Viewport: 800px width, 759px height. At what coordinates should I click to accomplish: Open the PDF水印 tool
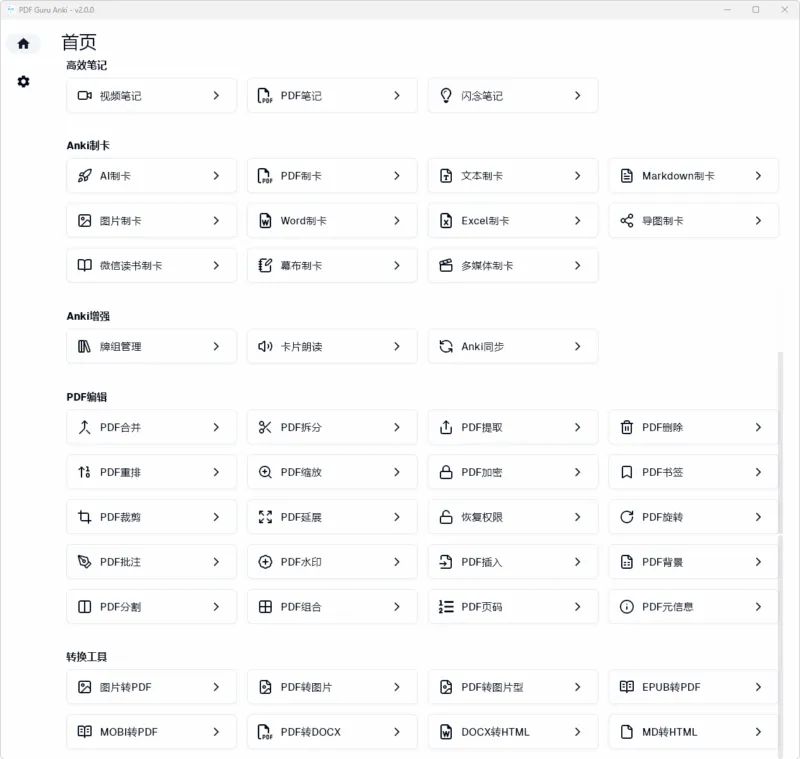click(x=332, y=562)
